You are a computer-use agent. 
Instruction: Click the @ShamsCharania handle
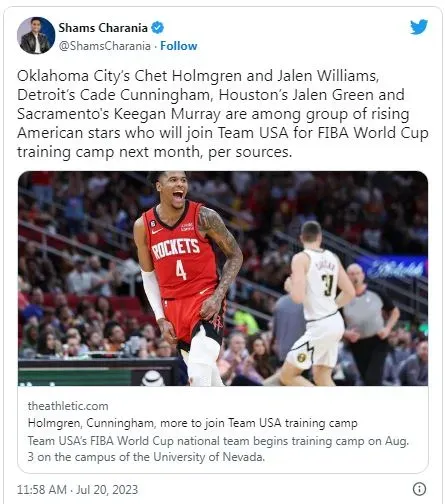pos(105,46)
